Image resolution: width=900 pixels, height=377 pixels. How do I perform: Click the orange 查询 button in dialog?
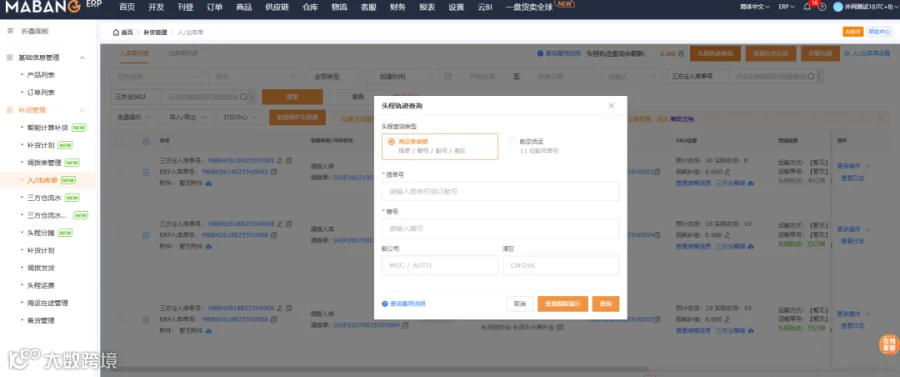pos(606,304)
